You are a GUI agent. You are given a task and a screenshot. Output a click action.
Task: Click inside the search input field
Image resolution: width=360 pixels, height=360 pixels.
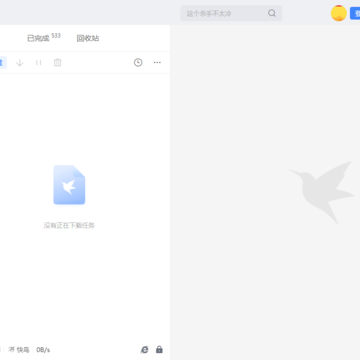coord(231,13)
